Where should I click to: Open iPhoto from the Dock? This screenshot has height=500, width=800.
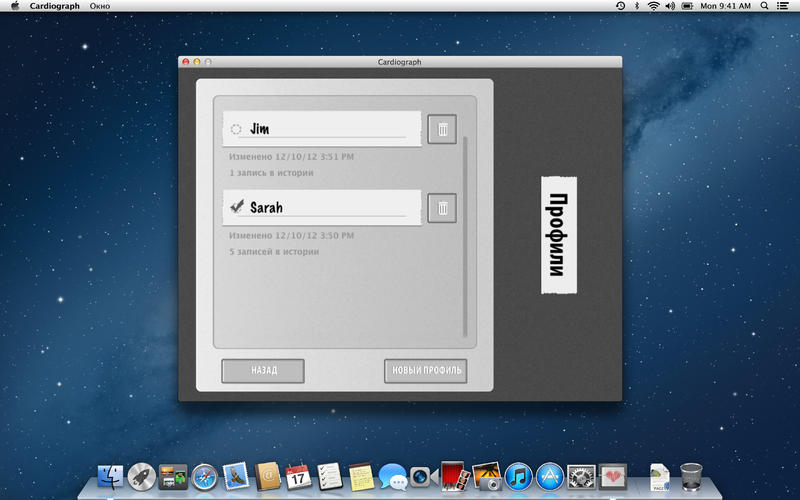487,477
